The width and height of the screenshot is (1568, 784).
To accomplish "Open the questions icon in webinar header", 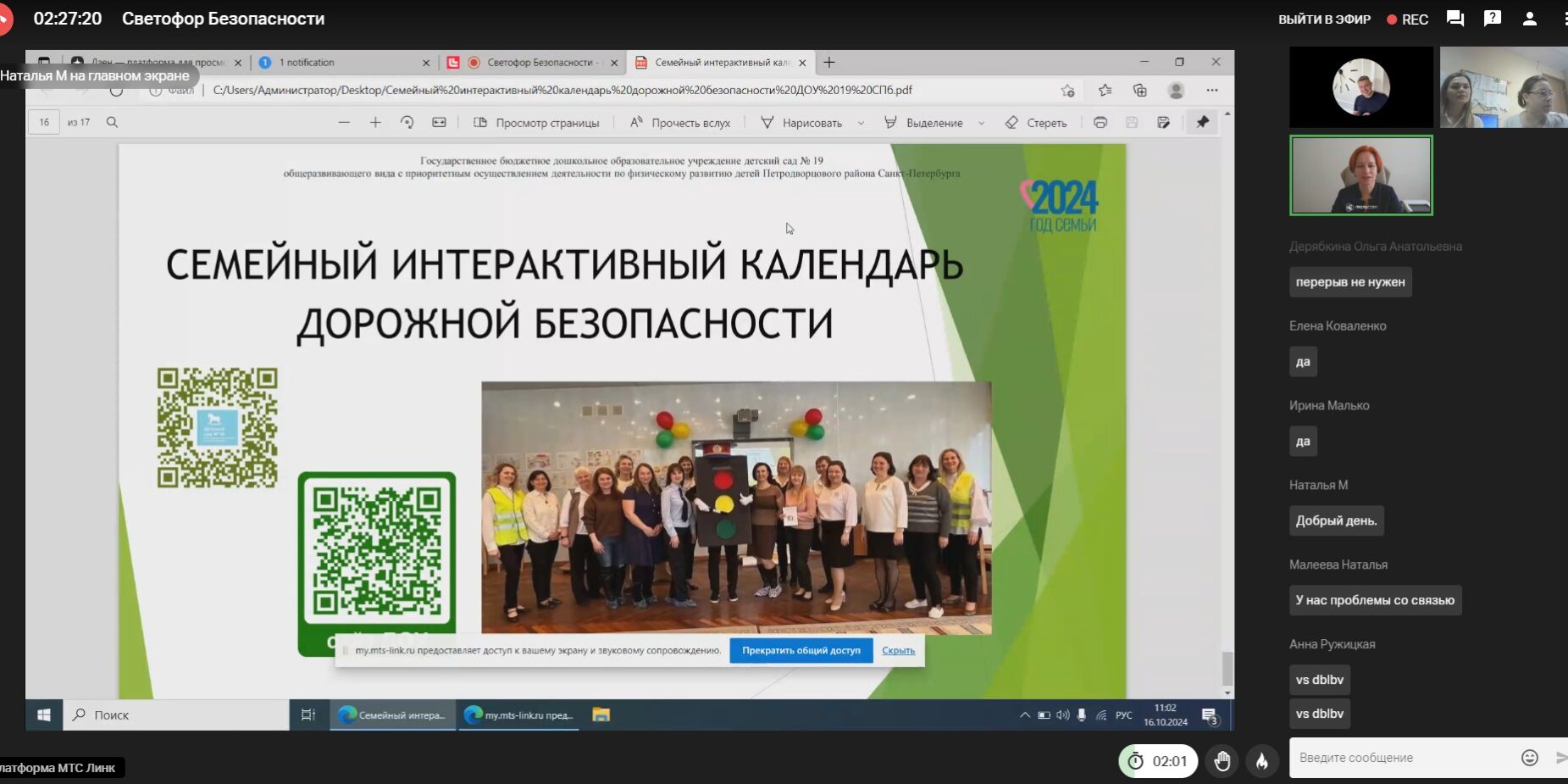I will click(x=1493, y=18).
